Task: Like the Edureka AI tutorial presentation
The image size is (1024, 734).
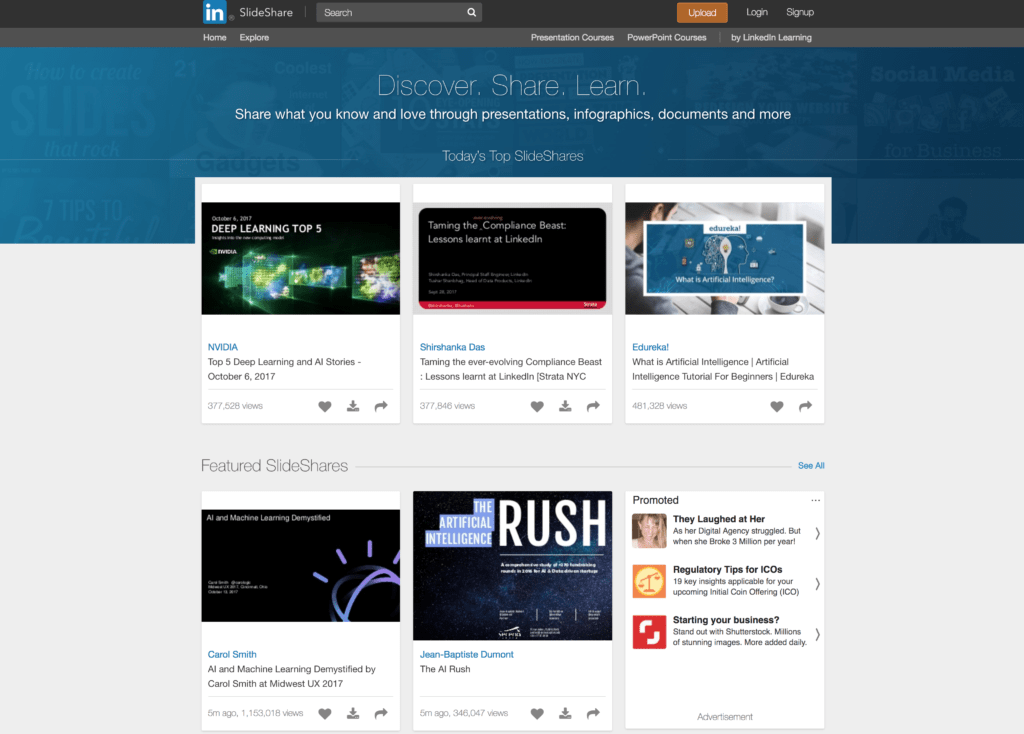Action: click(777, 407)
